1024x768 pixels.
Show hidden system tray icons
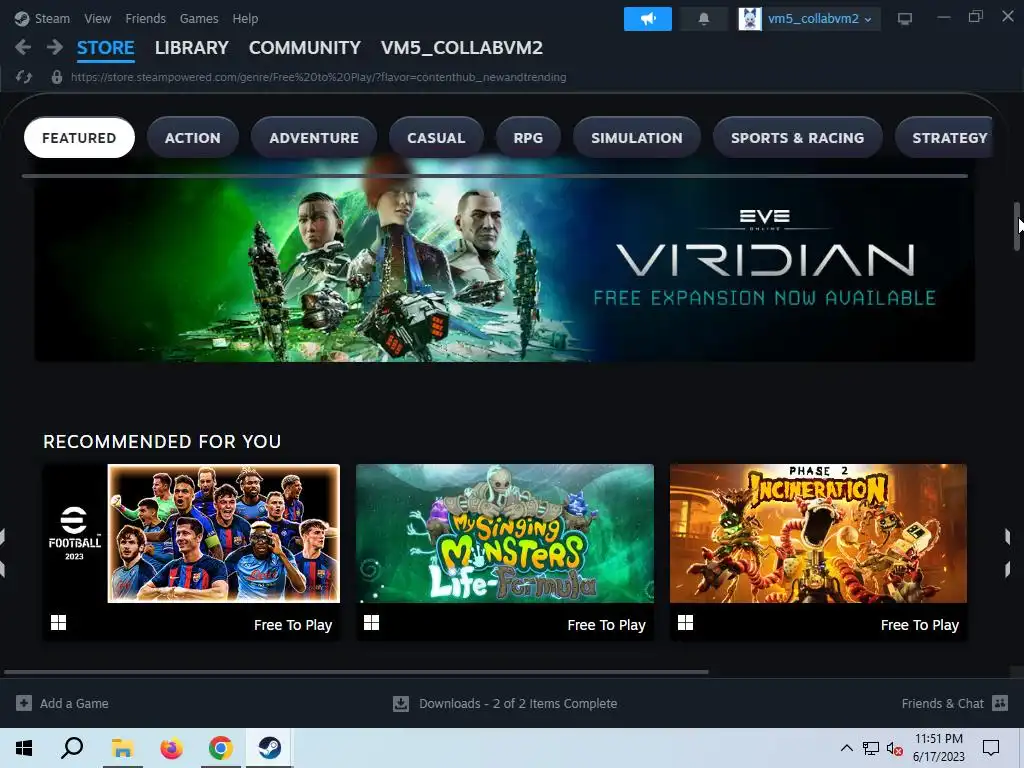click(846, 748)
